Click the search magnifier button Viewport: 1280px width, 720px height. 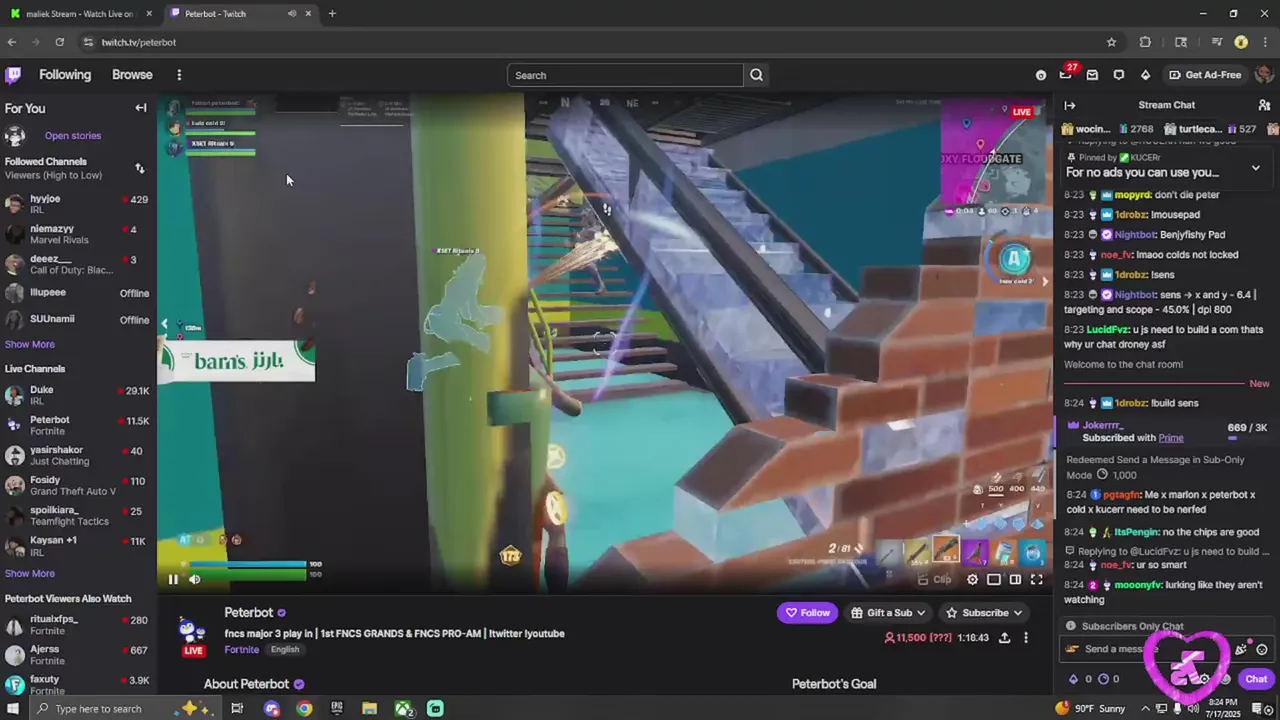pyautogui.click(x=757, y=75)
